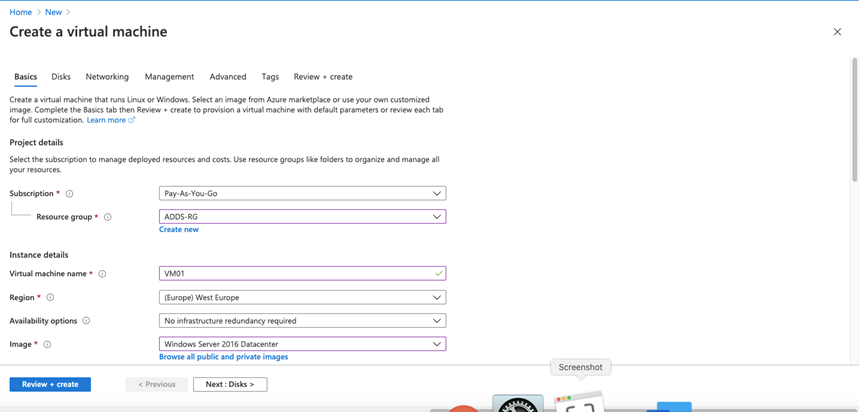Image resolution: width=859 pixels, height=412 pixels.
Task: Open the Image dropdown Windows Server 2016
Action: (302, 344)
